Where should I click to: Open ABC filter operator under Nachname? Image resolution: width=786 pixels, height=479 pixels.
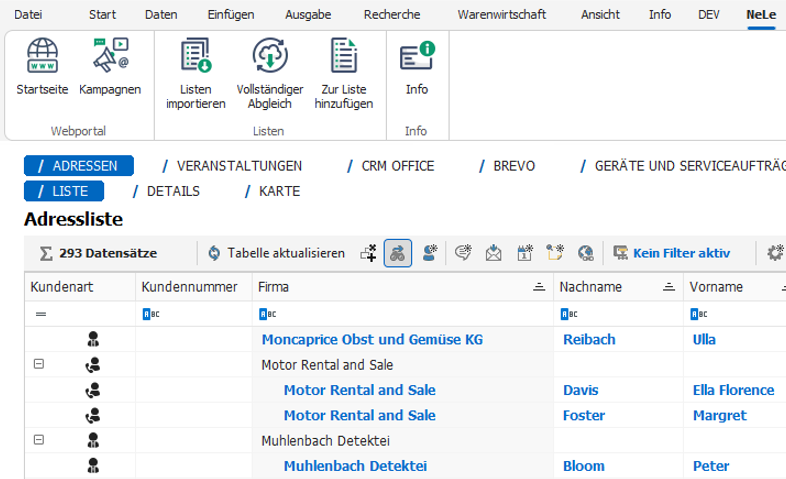[569, 314]
